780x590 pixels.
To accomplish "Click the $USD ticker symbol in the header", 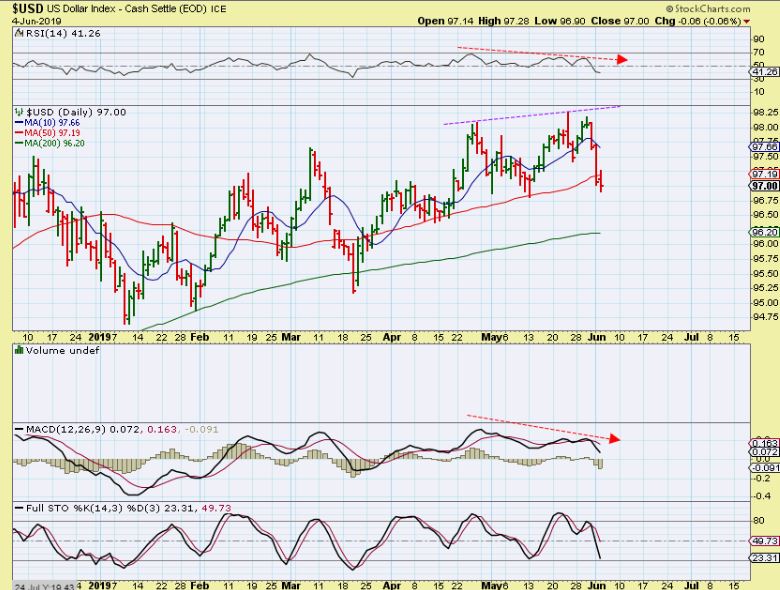I will pyautogui.click(x=29, y=9).
